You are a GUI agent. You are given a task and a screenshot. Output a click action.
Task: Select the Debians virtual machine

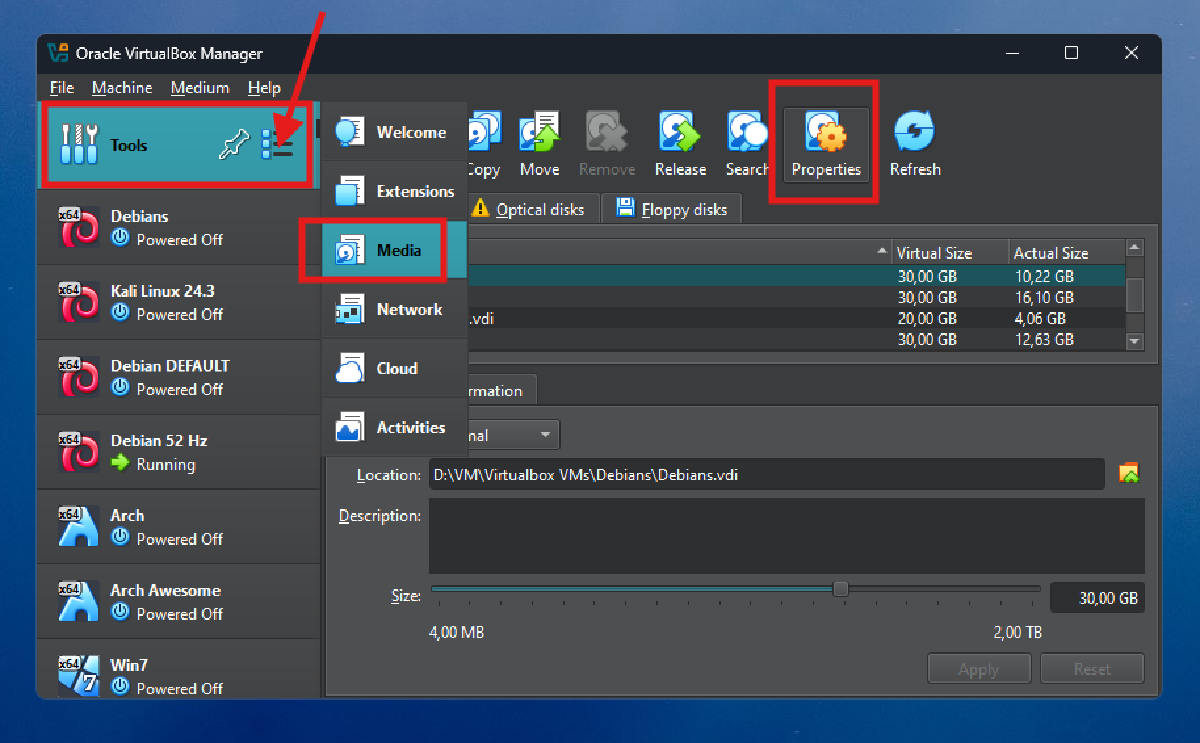(x=179, y=227)
